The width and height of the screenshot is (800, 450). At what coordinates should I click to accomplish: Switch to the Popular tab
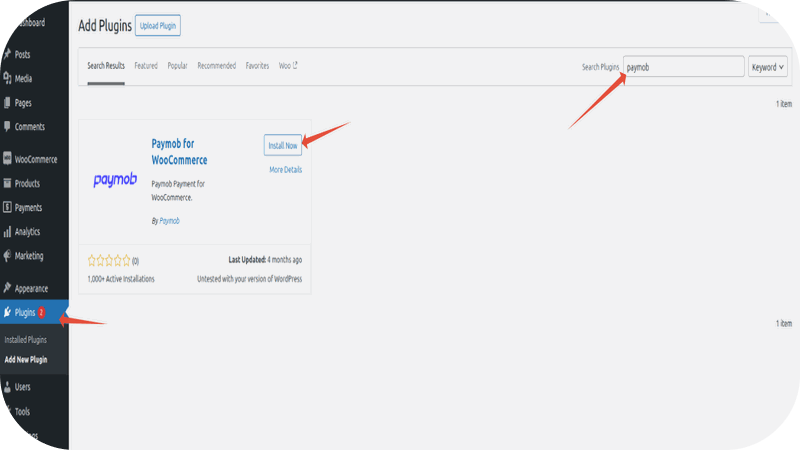tap(177, 66)
